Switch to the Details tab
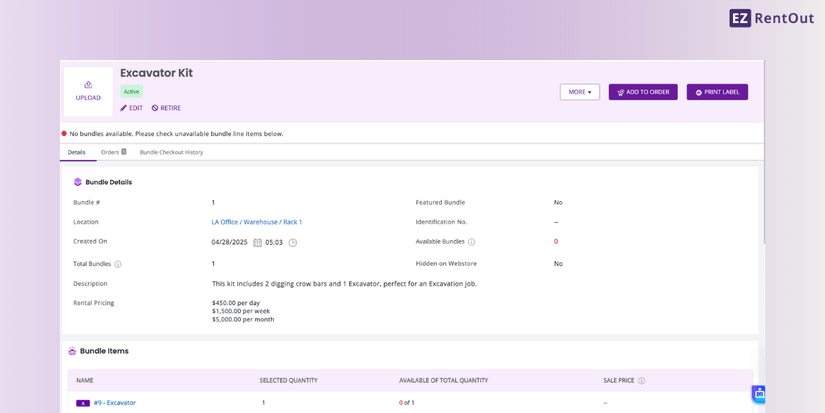The width and height of the screenshot is (825, 413). coord(77,152)
